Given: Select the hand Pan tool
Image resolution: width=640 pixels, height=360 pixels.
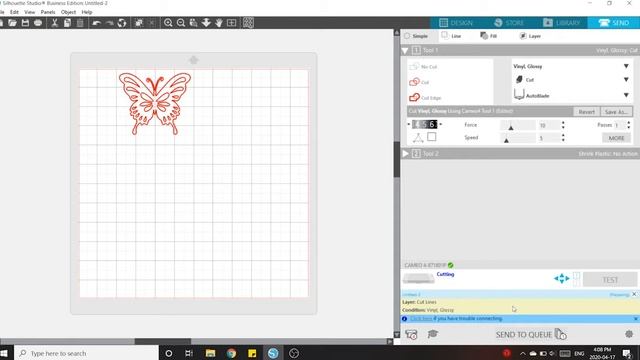Looking at the screenshot, I should (x=219, y=23).
